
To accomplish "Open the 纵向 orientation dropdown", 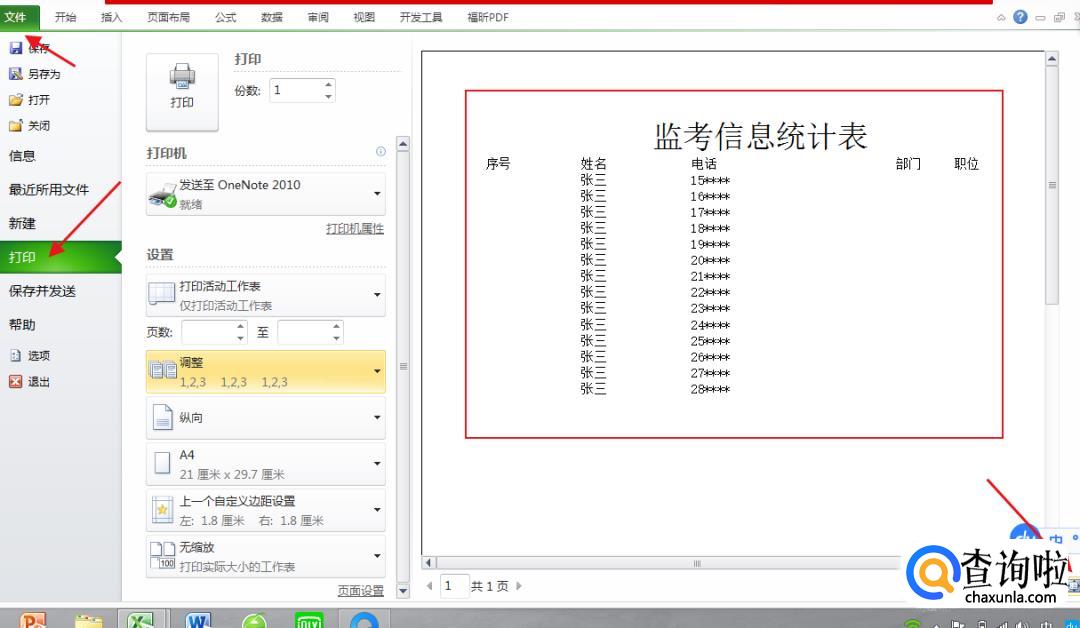I will [x=377, y=417].
